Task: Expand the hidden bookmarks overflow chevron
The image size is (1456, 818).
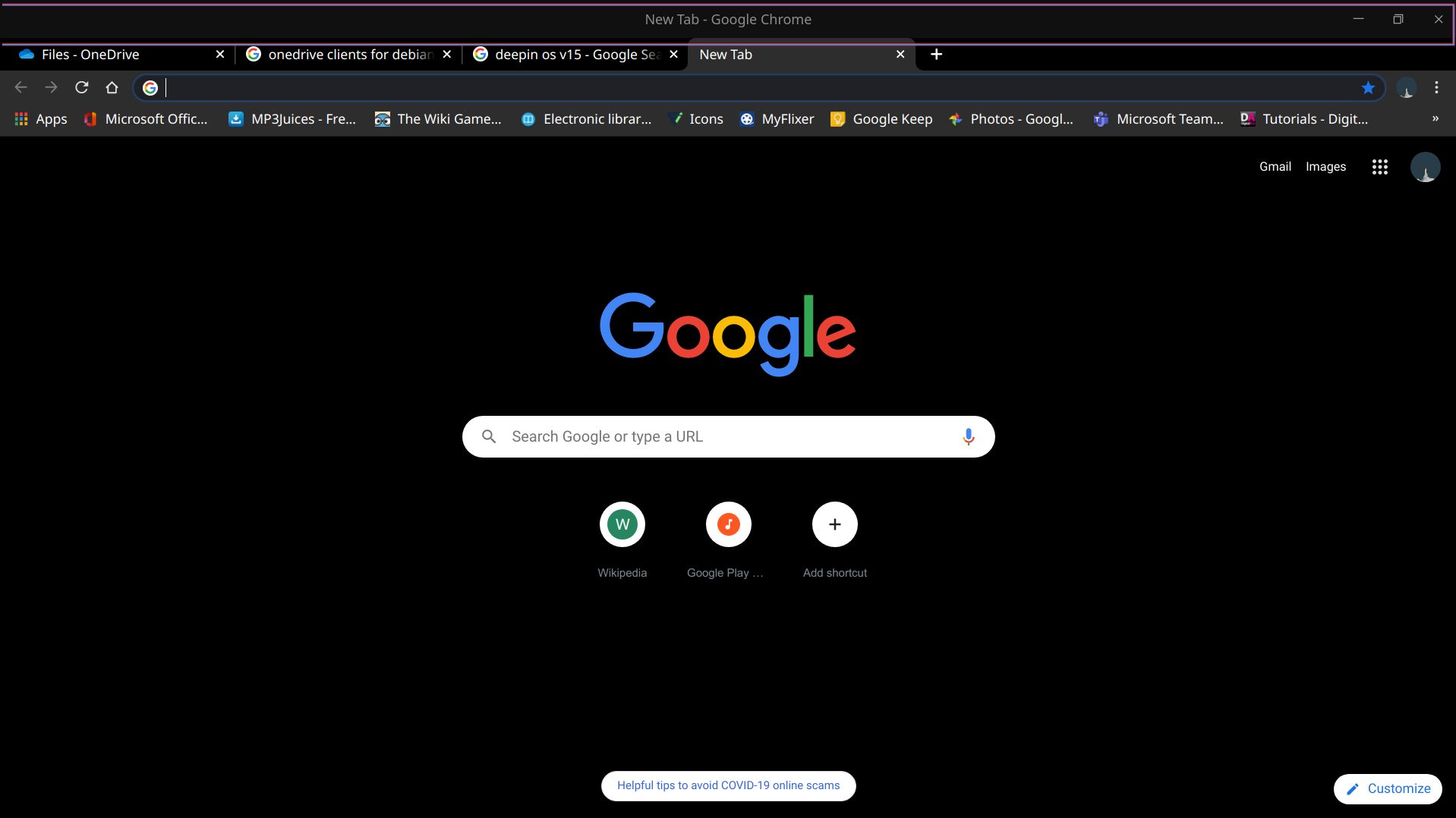Action: coord(1435,119)
